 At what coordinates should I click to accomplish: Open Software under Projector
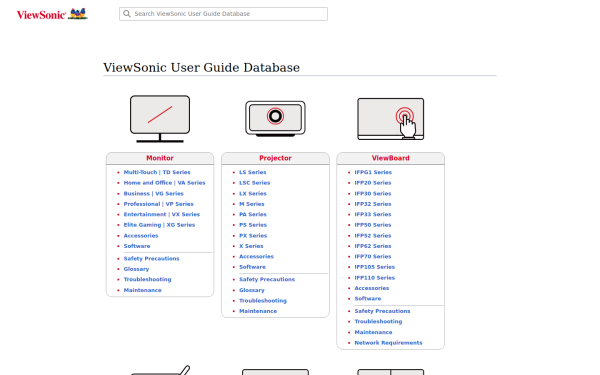tap(252, 267)
